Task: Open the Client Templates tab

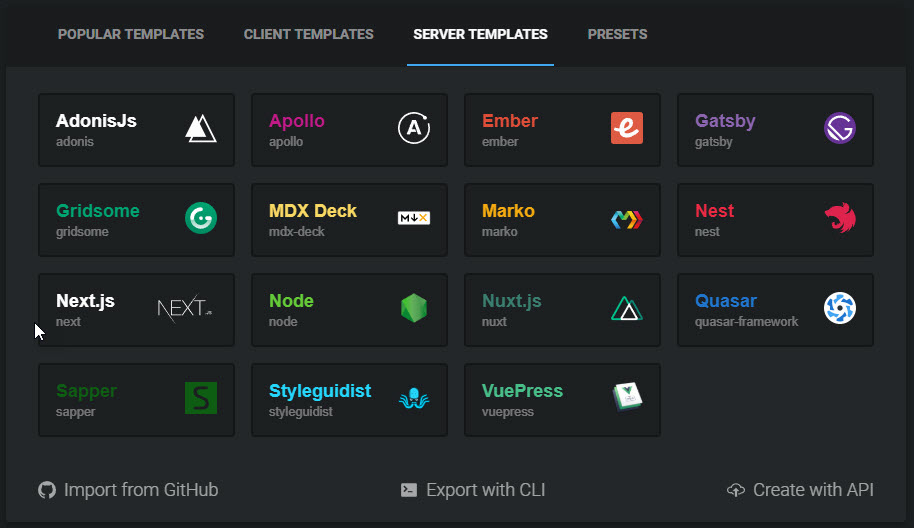Action: 308,34
